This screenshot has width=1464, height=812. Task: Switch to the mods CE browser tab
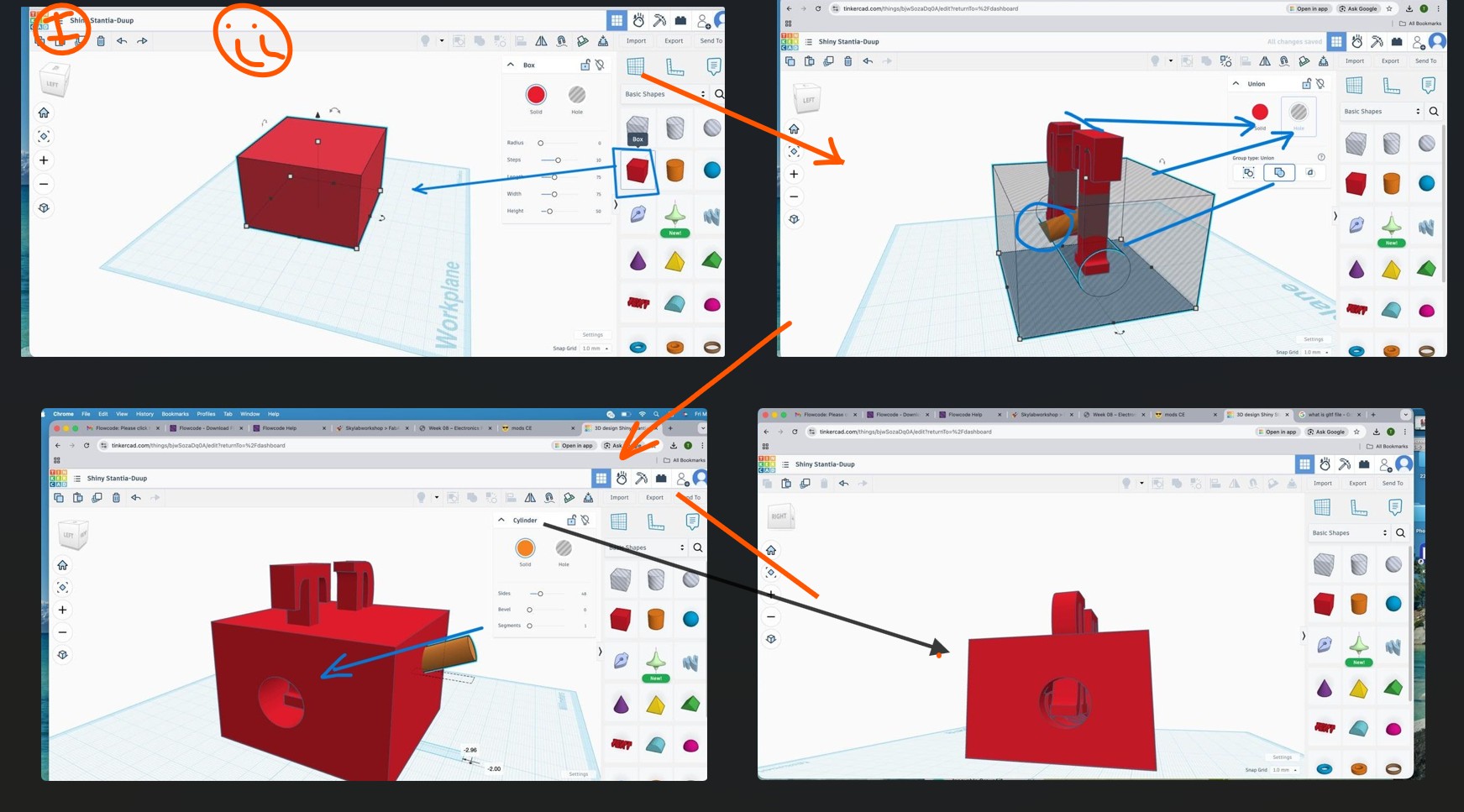pyautogui.click(x=522, y=427)
